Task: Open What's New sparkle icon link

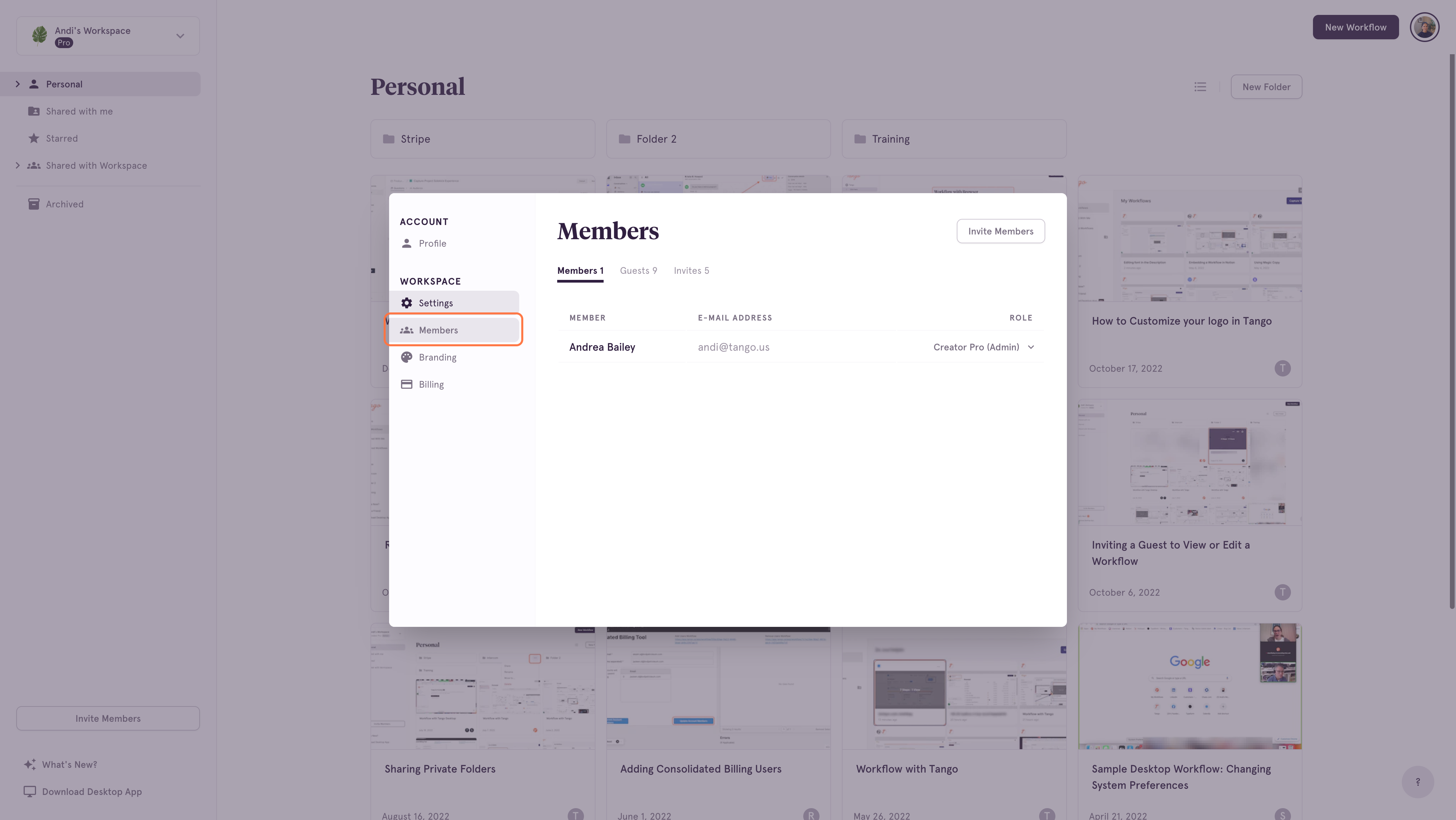Action: pyautogui.click(x=30, y=765)
